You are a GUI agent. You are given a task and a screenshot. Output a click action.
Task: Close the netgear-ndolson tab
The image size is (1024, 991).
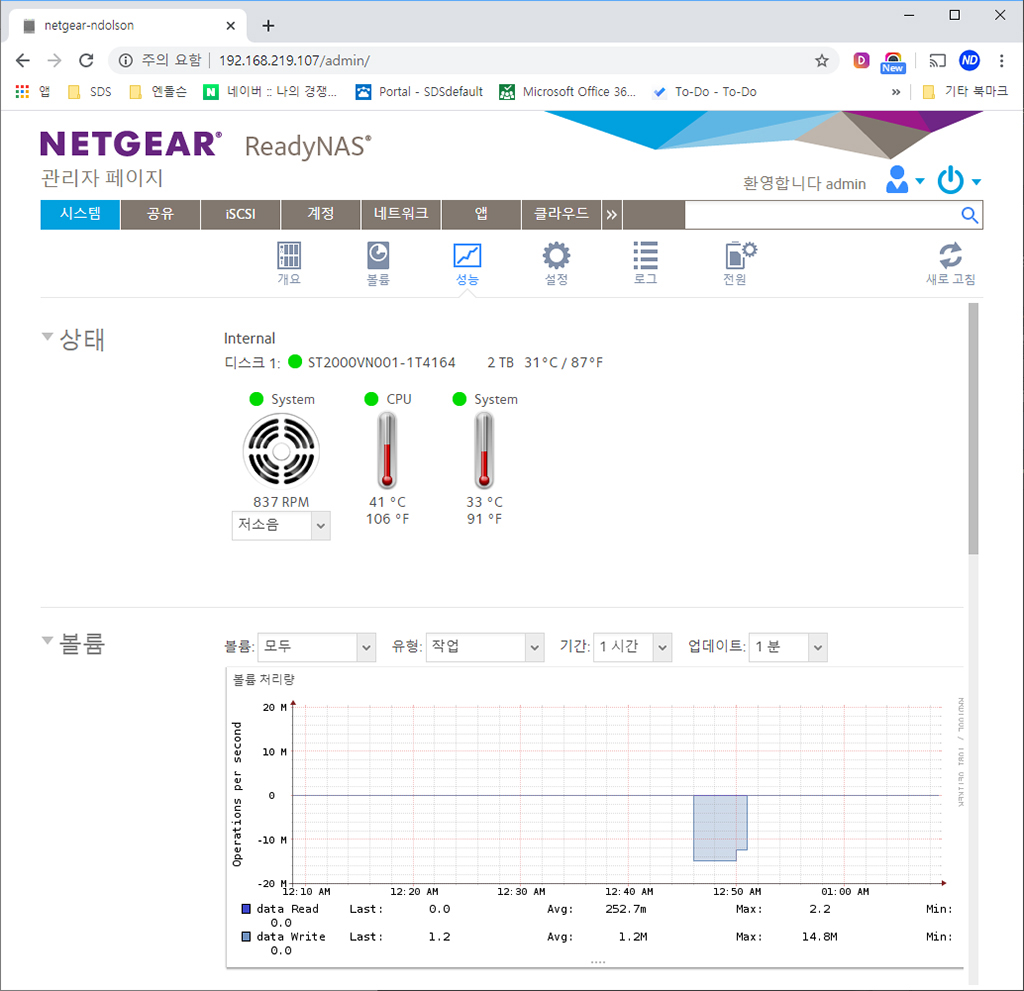[x=231, y=25]
